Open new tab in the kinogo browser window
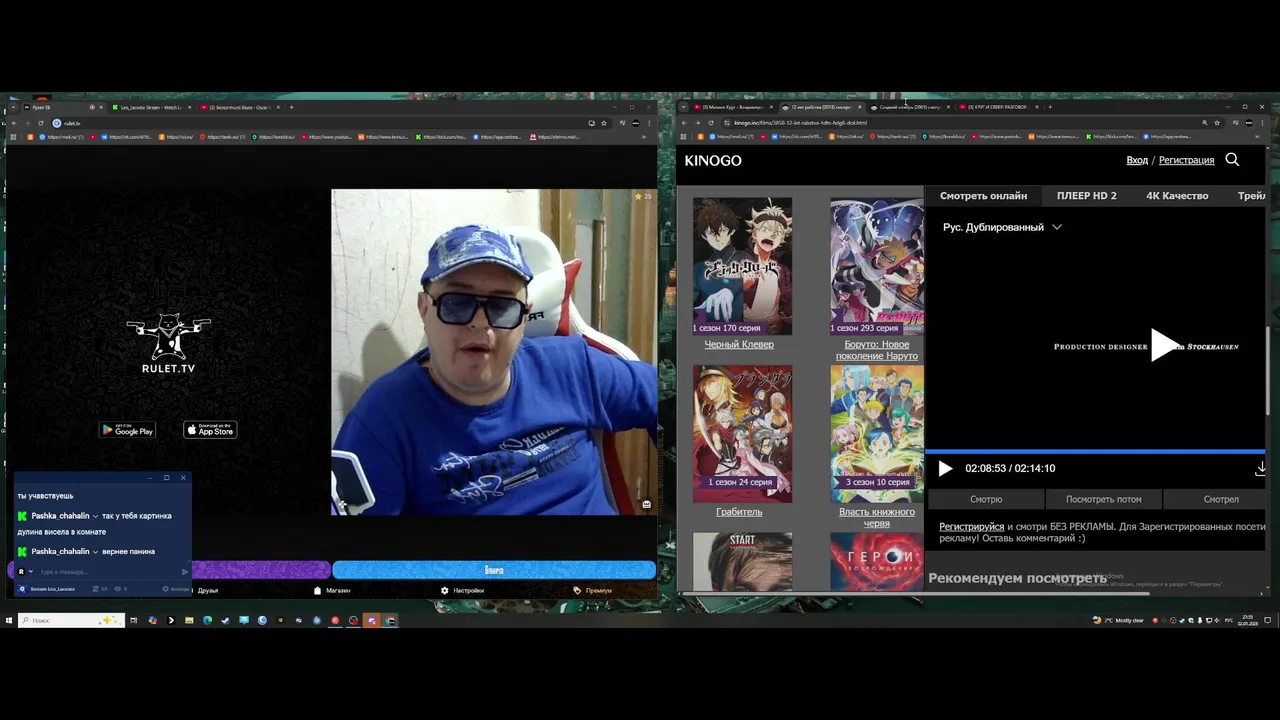Image resolution: width=1280 pixels, height=720 pixels. [1050, 107]
